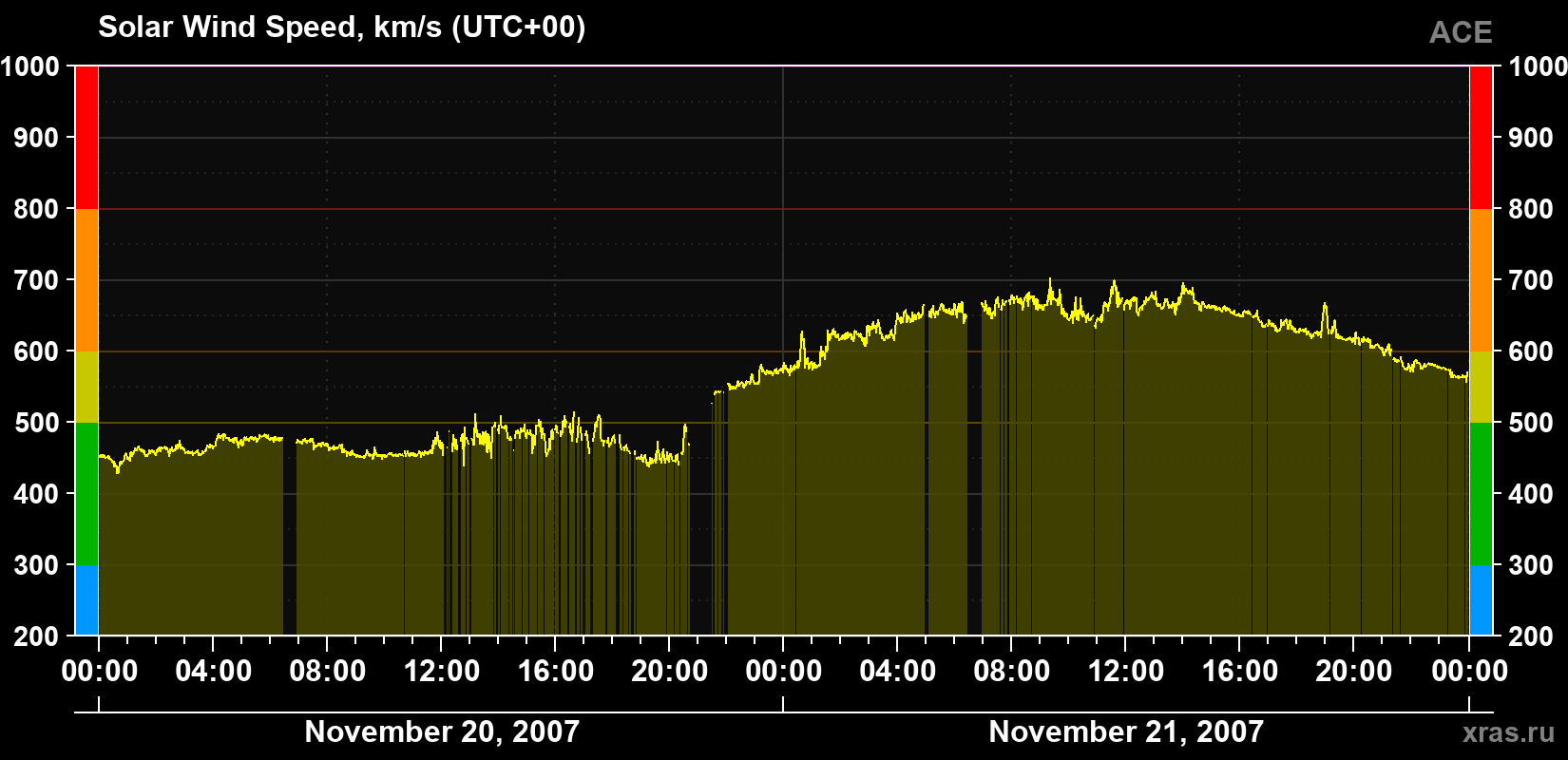The image size is (1568, 760).
Task: Pick the green band on the right scale
Action: [x=1482, y=494]
